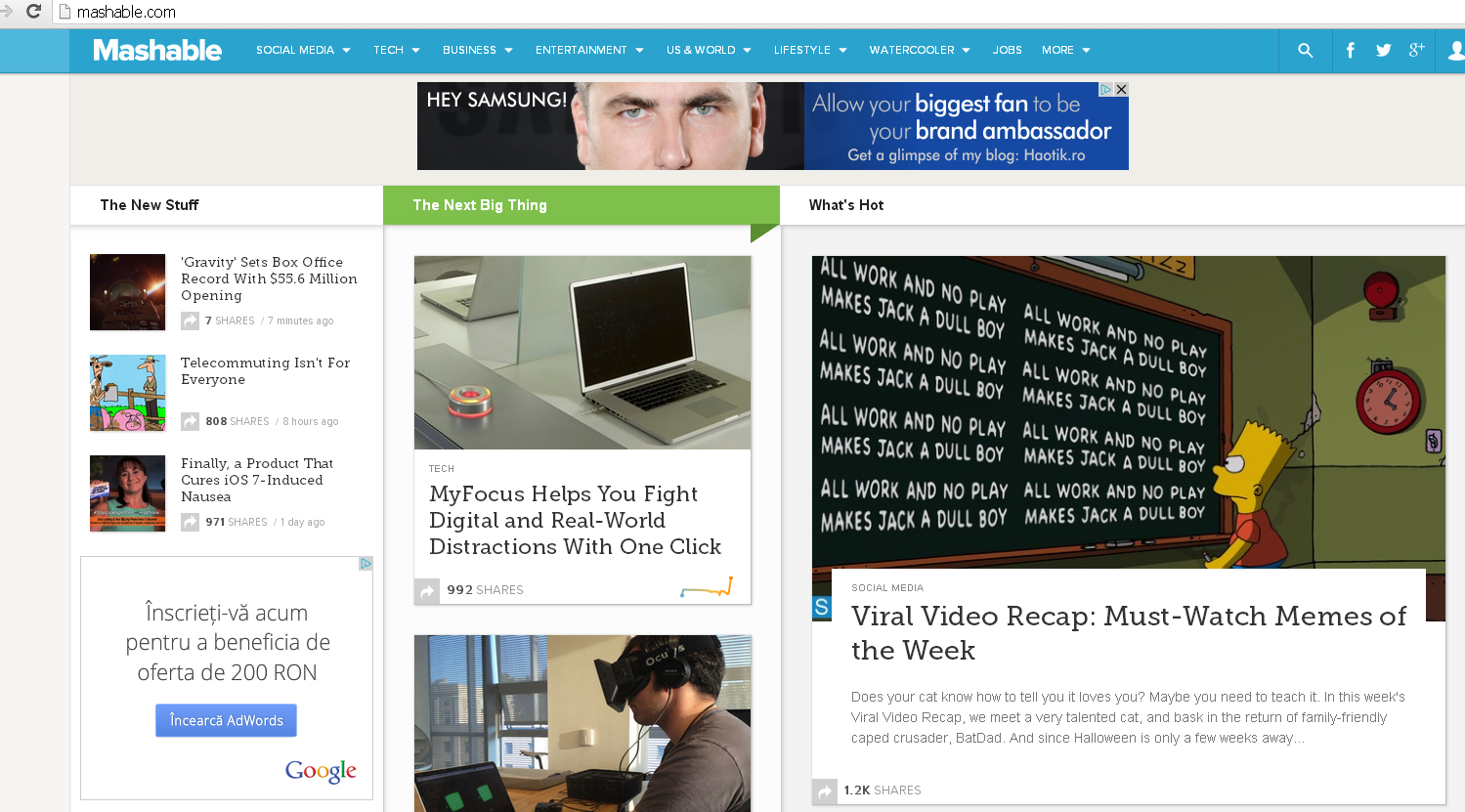Expand the Lifestyle dropdown menu
This screenshot has width=1465, height=812.
point(810,50)
